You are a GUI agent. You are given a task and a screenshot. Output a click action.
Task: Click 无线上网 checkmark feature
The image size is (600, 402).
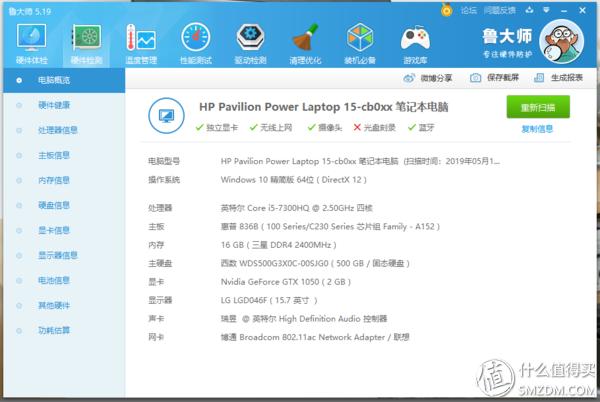click(x=271, y=127)
